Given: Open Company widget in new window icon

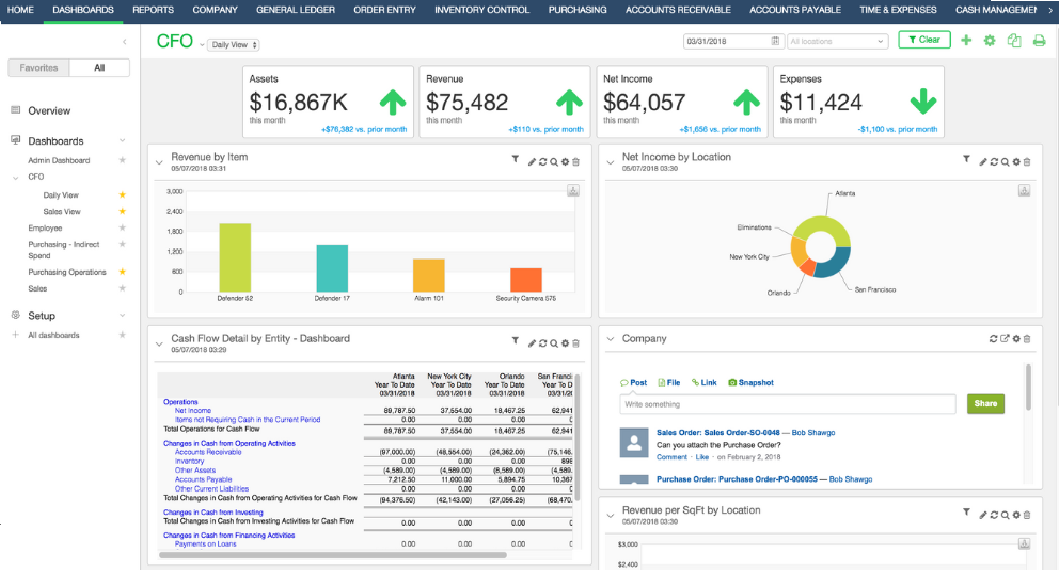Looking at the screenshot, I should pyautogui.click(x=1005, y=339).
